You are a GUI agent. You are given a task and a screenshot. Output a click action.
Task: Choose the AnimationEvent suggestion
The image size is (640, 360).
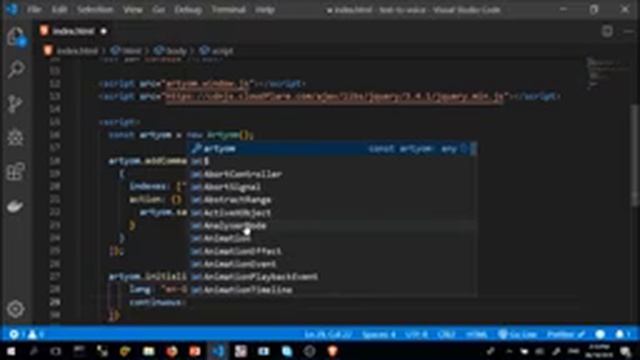click(x=331, y=264)
